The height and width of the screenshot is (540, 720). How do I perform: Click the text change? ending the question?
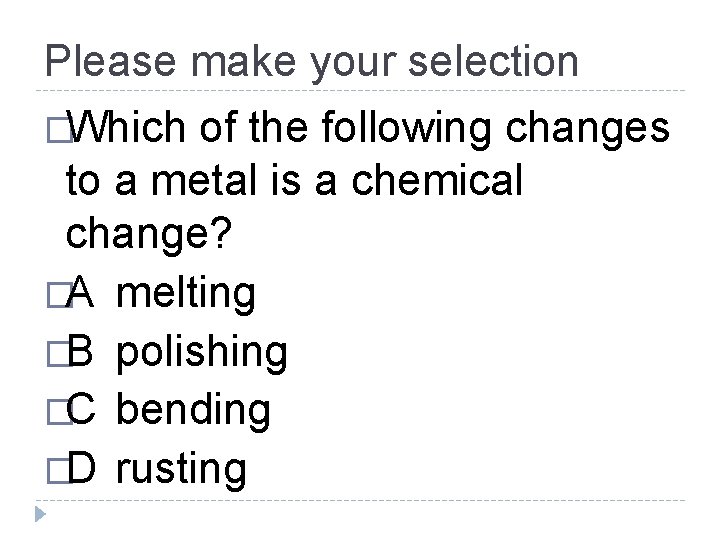[x=149, y=236]
